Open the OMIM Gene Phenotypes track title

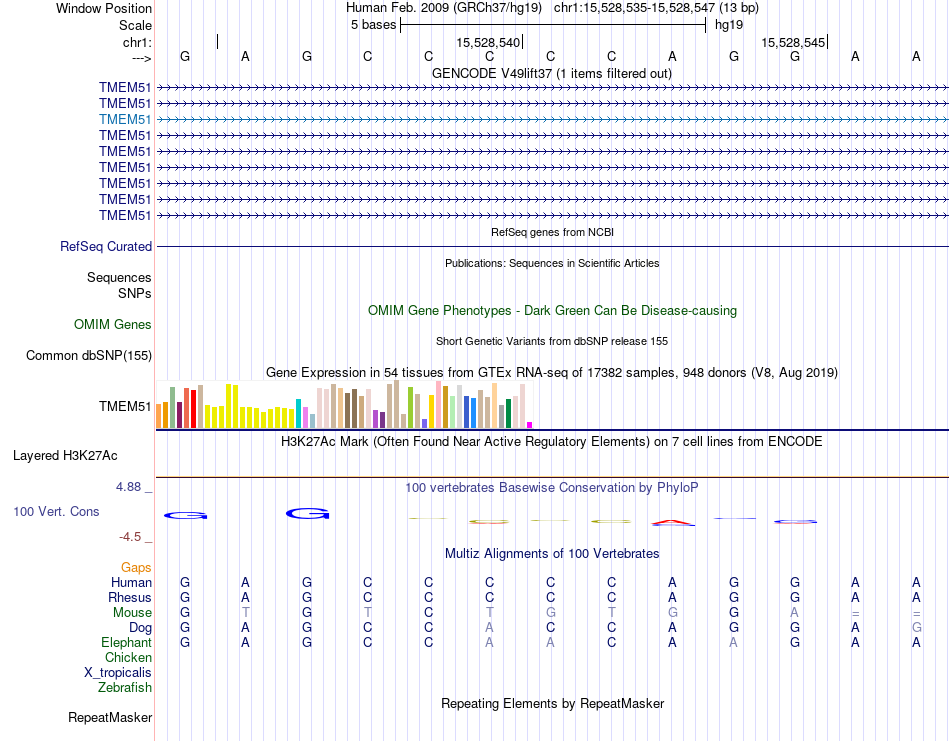point(552,311)
